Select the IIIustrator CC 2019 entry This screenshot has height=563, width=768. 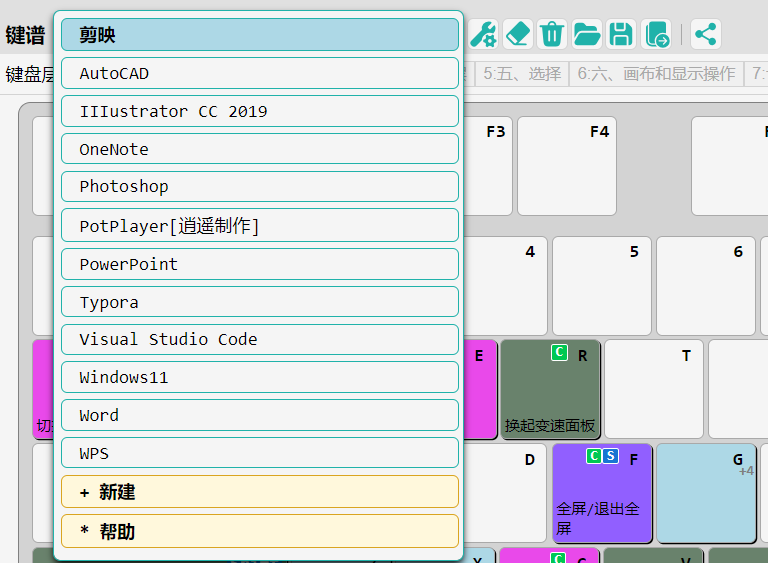[x=260, y=111]
